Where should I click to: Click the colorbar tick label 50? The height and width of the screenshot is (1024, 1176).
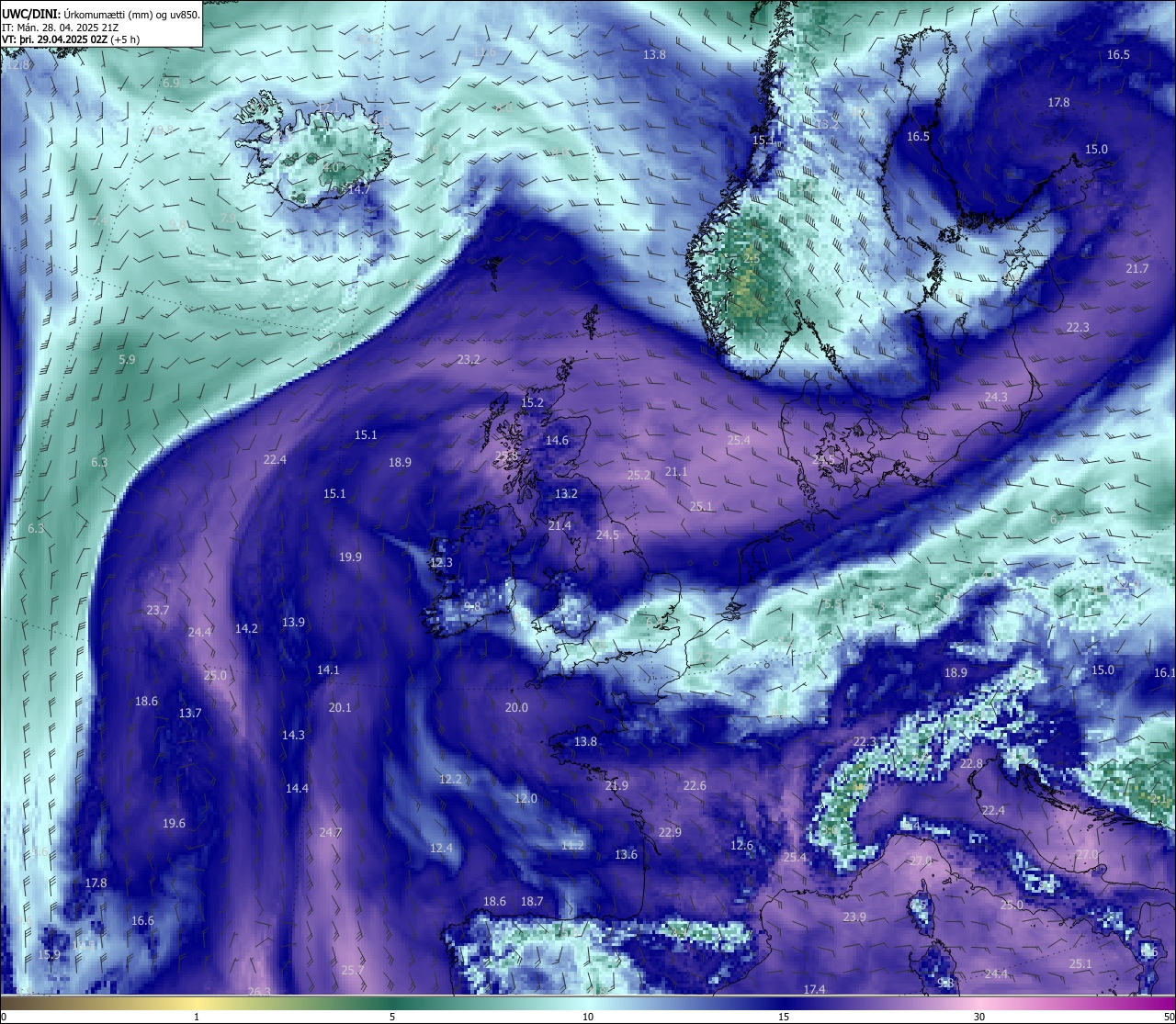coord(1168,1017)
